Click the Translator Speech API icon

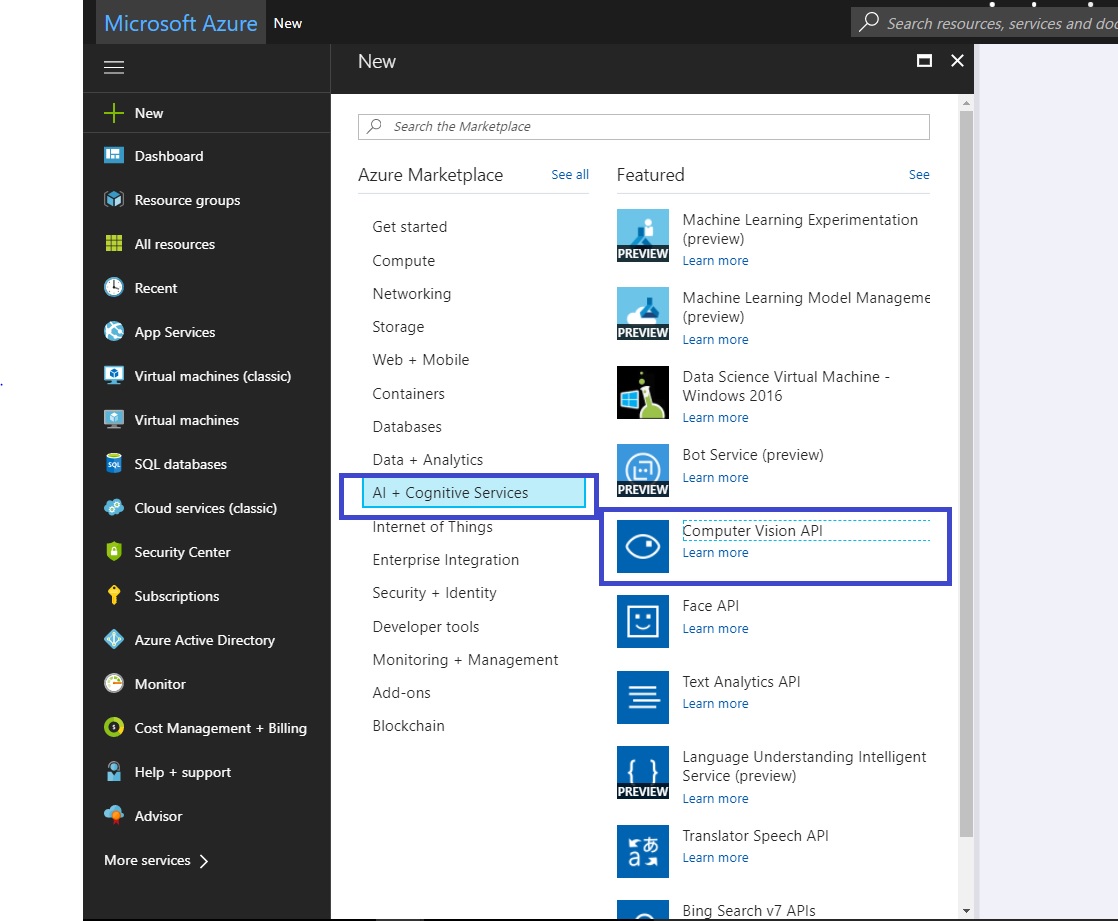pyautogui.click(x=642, y=851)
